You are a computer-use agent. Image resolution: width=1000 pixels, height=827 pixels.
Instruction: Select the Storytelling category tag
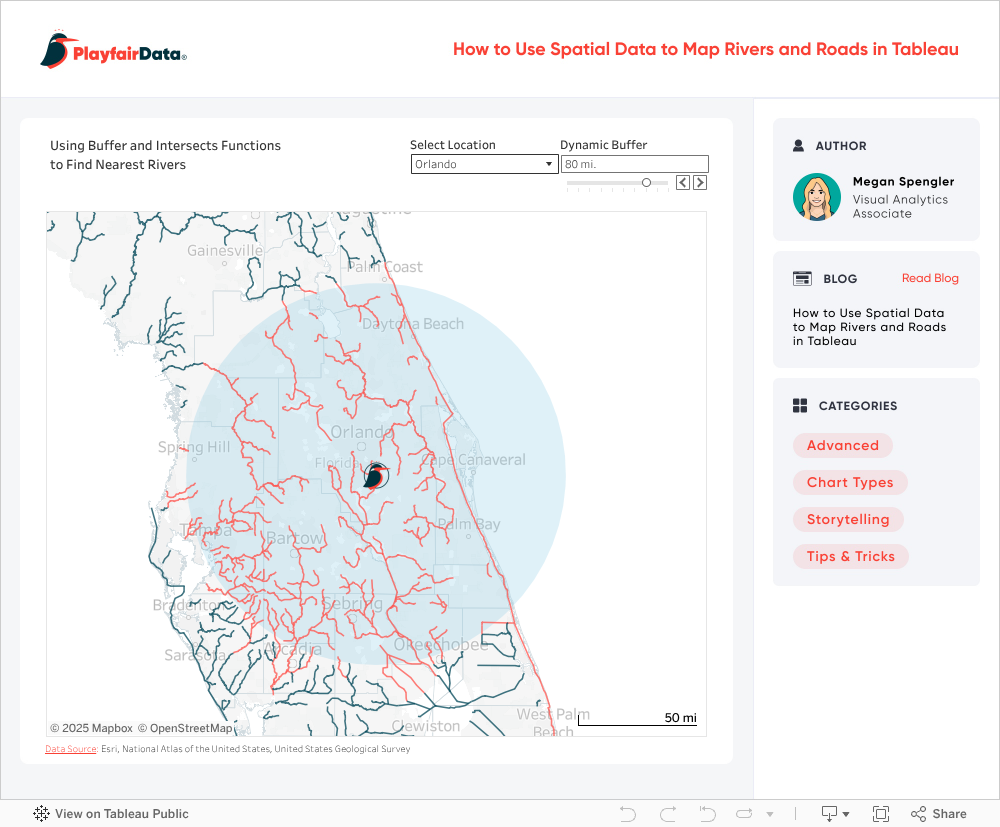(848, 520)
